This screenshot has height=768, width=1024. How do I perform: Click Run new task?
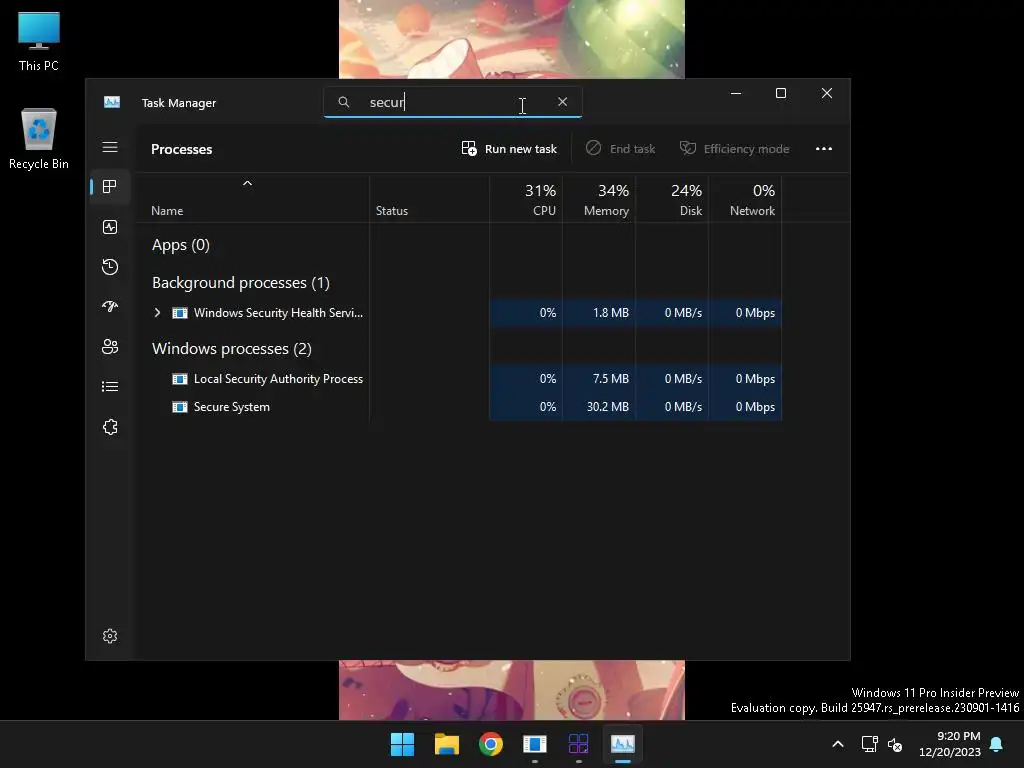click(x=509, y=149)
